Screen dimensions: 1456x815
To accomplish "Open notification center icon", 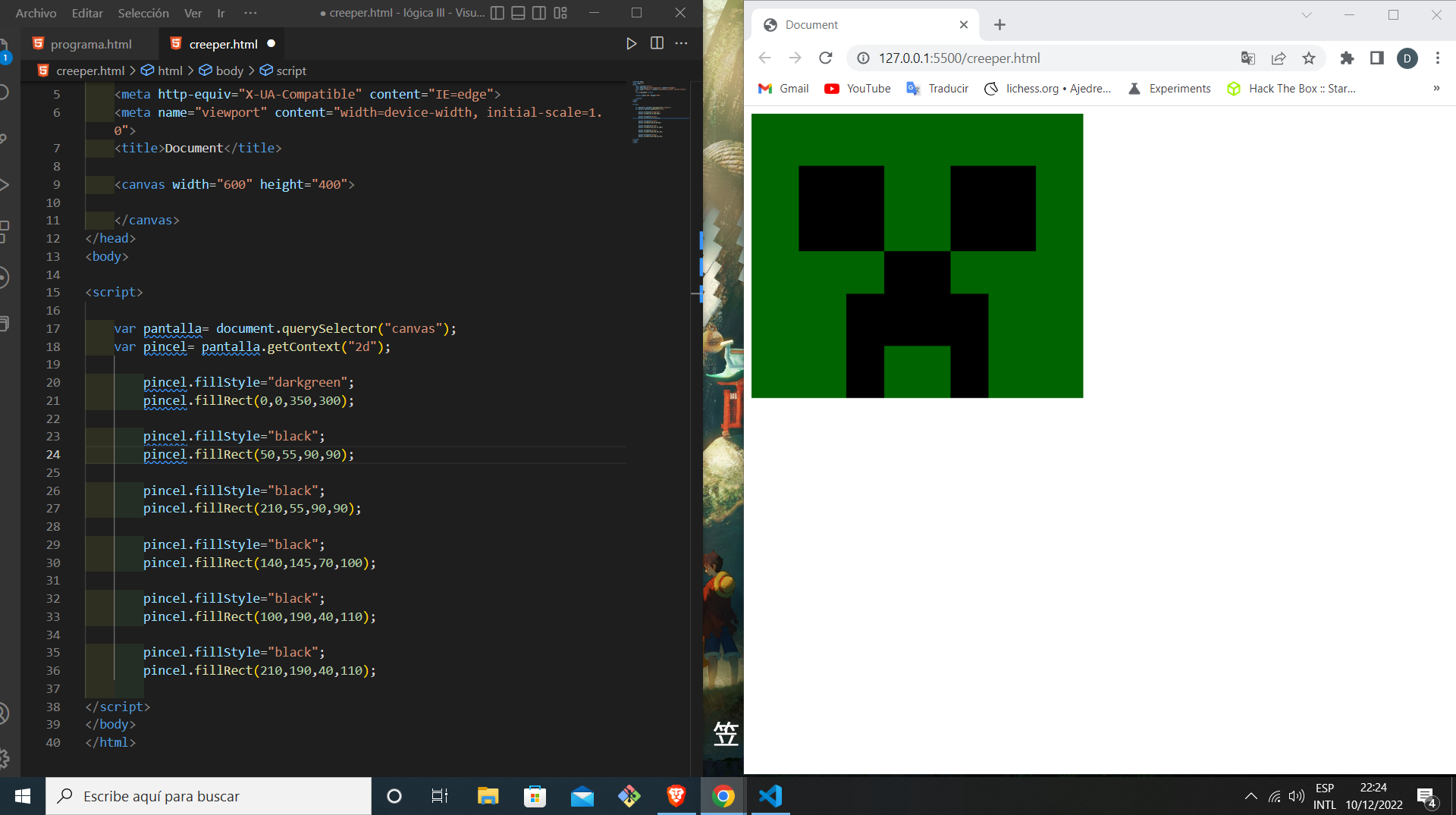I will pos(1426,798).
